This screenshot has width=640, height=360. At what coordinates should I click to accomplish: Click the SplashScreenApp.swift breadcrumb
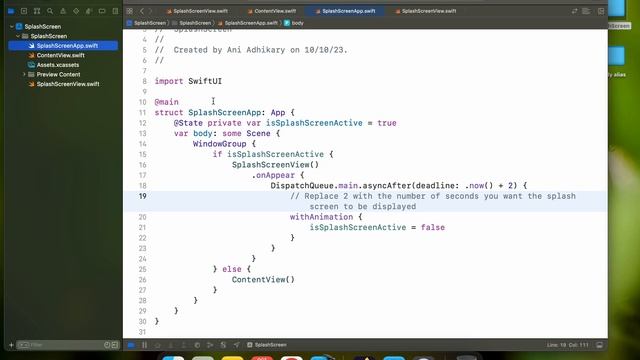(247, 23)
